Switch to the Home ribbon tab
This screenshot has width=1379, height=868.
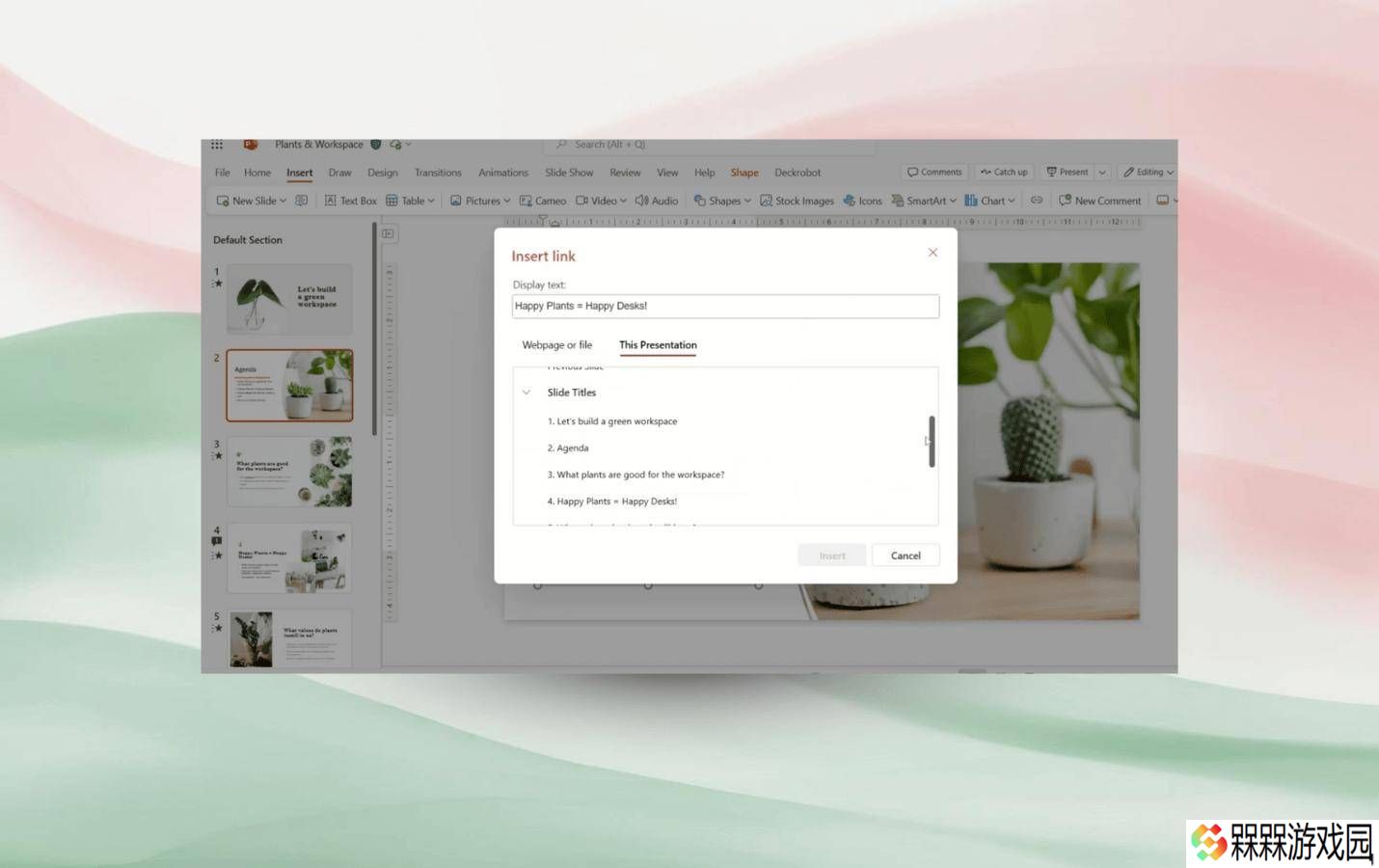pos(257,173)
